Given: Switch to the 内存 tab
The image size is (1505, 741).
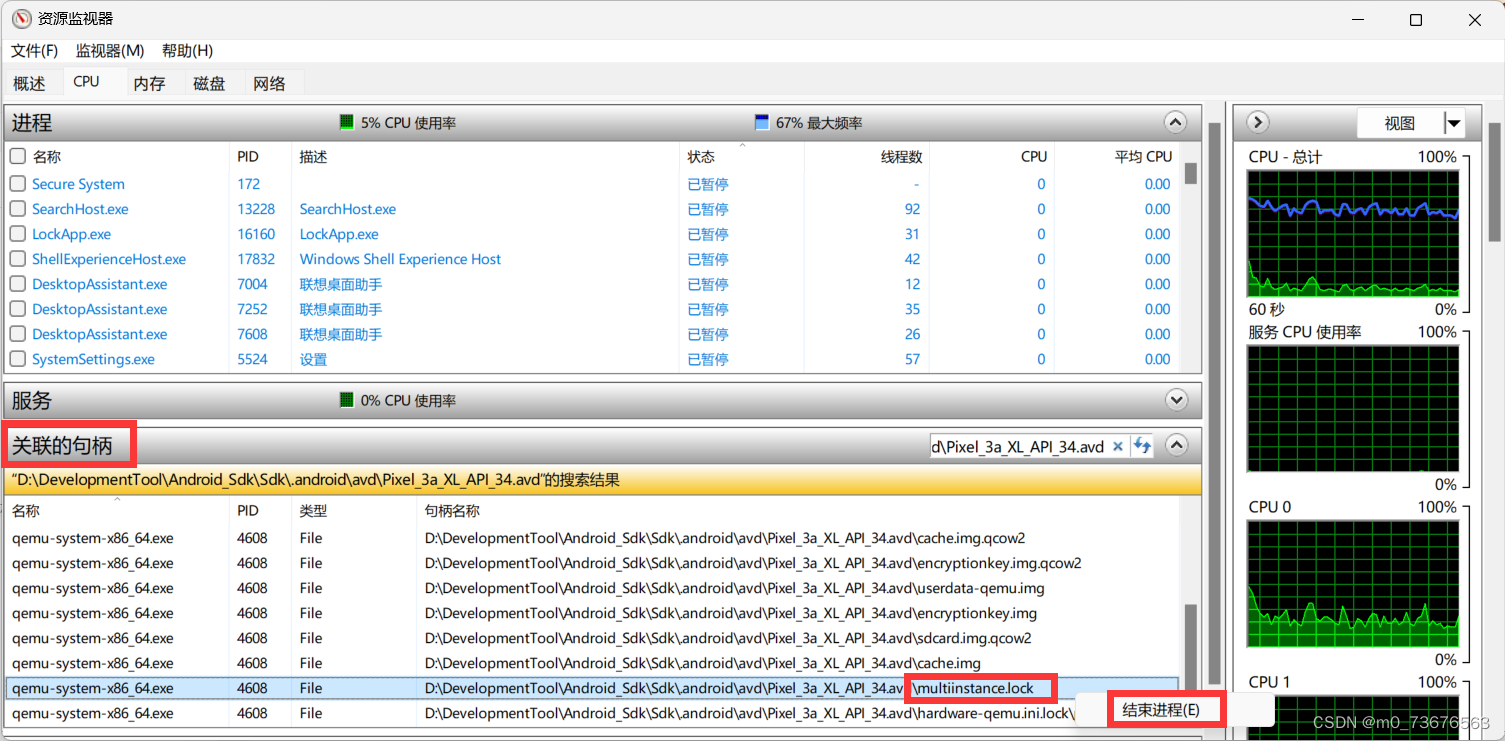Looking at the screenshot, I should [149, 84].
